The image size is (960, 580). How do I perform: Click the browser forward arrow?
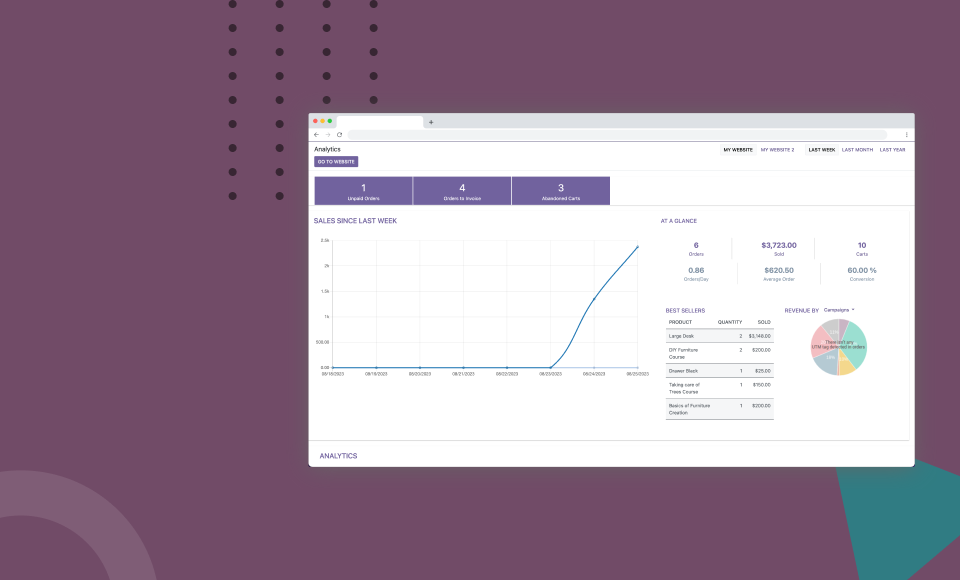(328, 134)
